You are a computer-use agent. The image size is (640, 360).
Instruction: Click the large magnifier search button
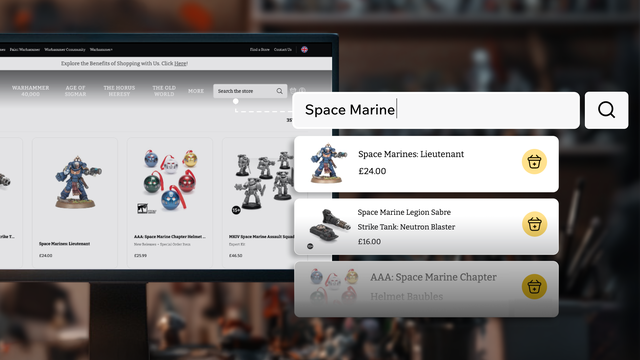click(x=606, y=110)
